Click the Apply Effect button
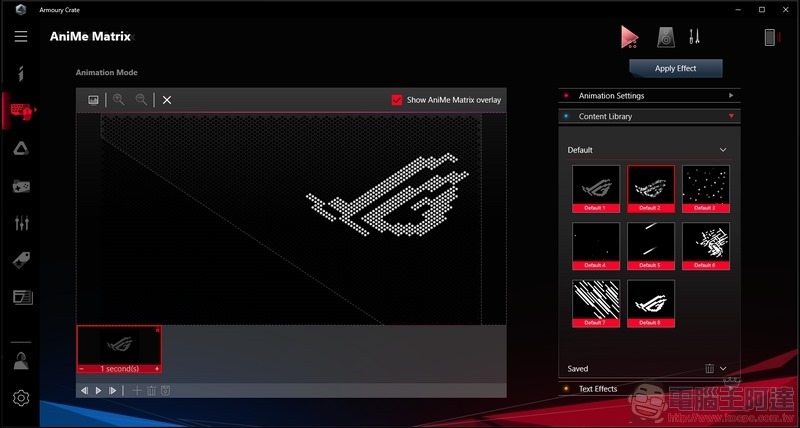Screen dimensions: 800x428 click(x=676, y=68)
